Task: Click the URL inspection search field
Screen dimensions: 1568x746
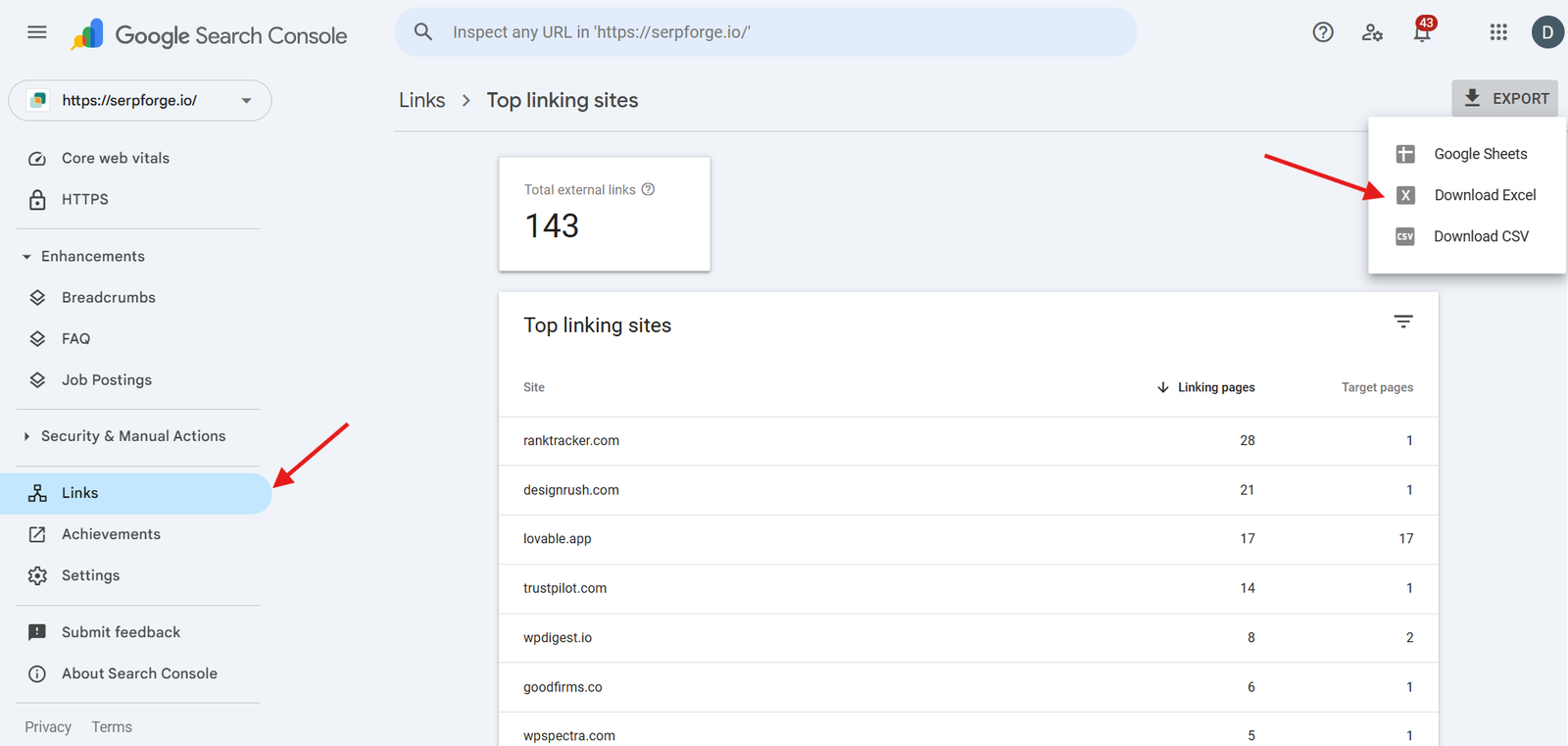Action: (x=766, y=32)
